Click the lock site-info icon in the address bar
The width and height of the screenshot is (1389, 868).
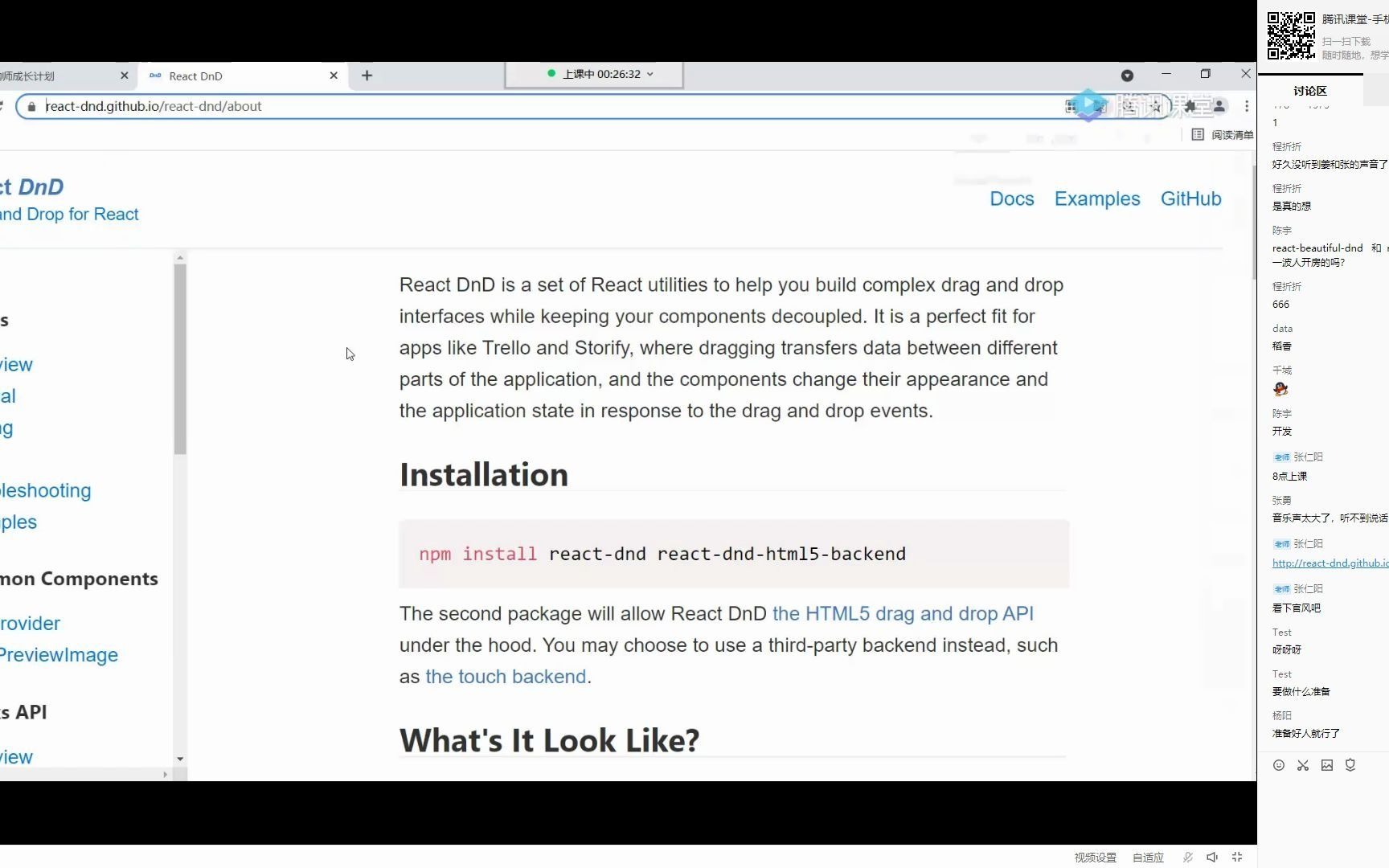point(31,106)
